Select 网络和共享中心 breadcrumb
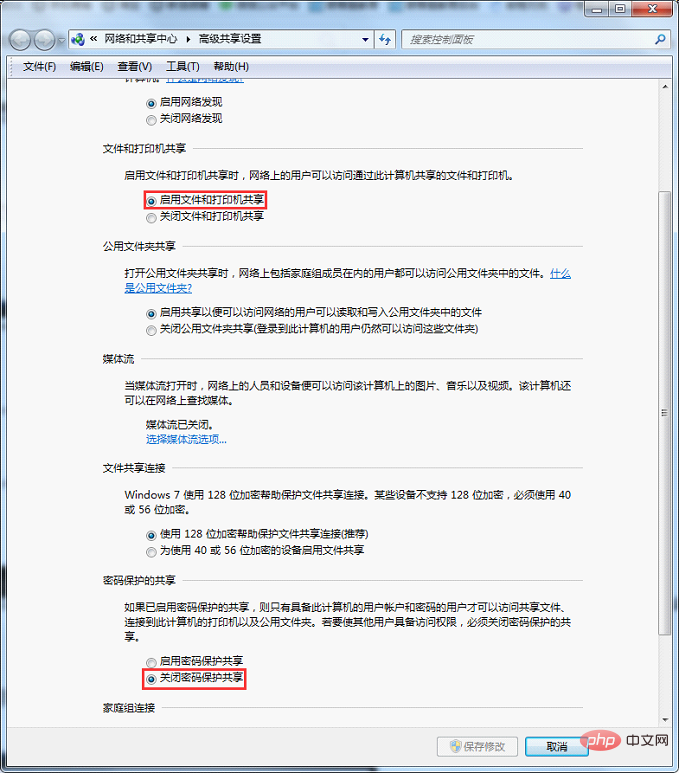The width and height of the screenshot is (679, 773). point(141,39)
